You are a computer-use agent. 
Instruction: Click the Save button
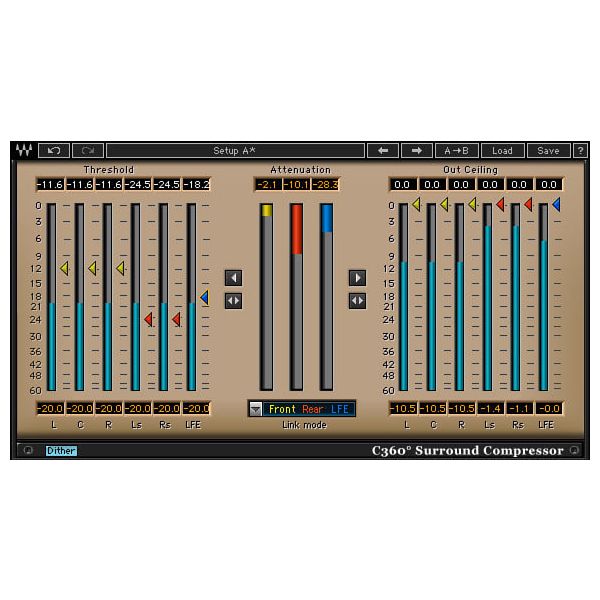pos(548,150)
